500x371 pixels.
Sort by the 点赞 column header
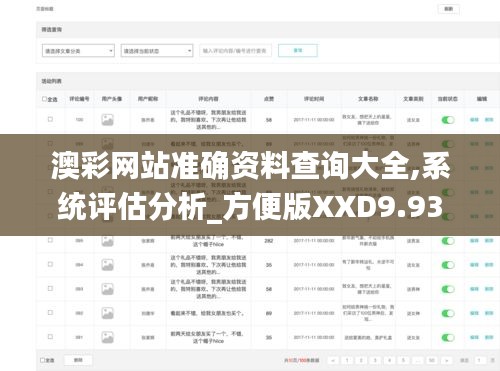269,99
